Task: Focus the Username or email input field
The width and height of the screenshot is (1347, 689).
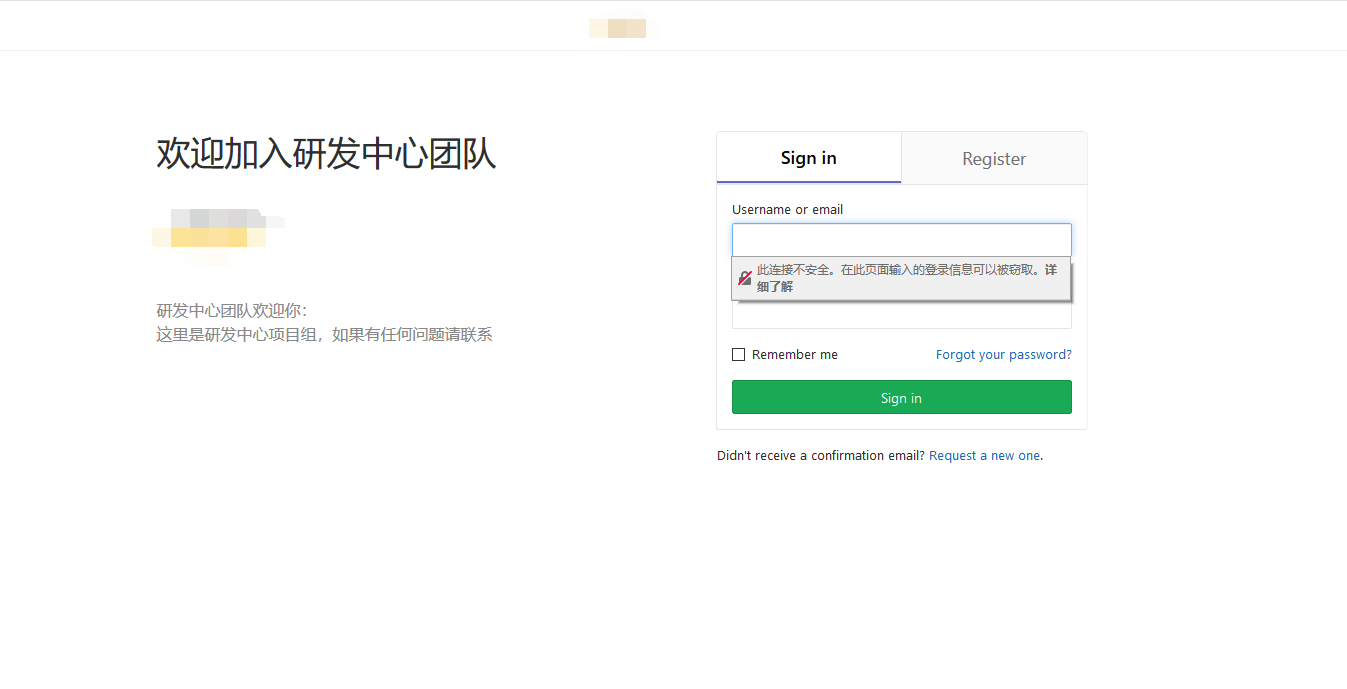Action: click(901, 240)
